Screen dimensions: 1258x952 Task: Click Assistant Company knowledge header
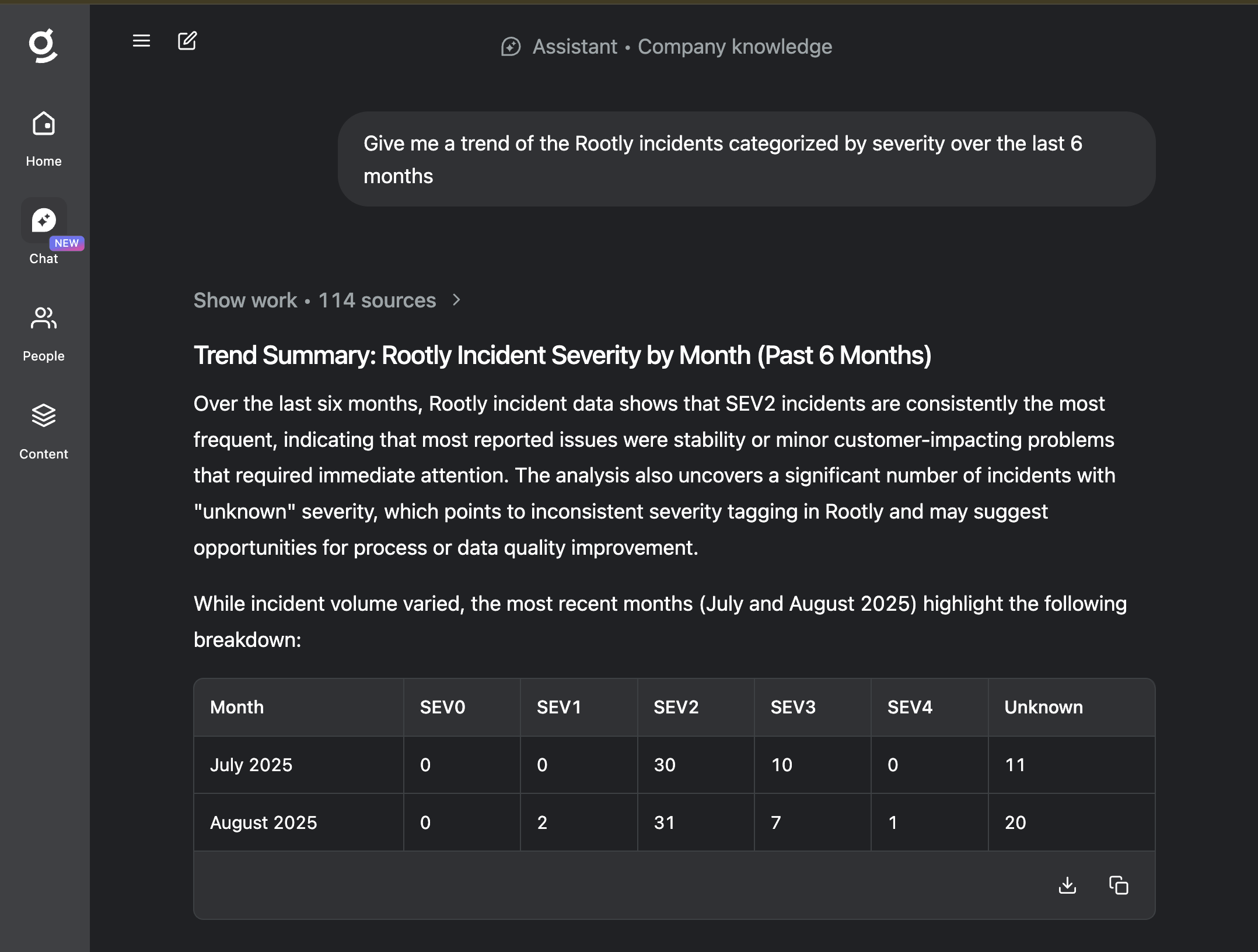tap(682, 47)
